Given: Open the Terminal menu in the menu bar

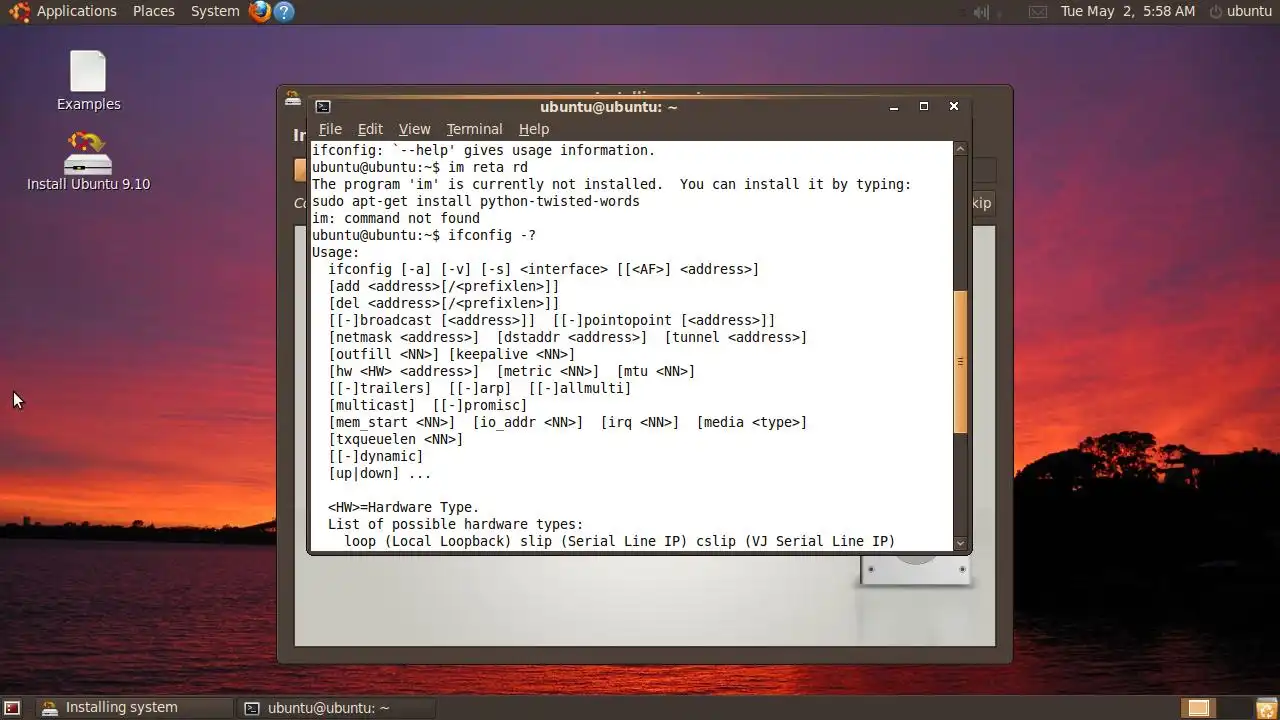Looking at the screenshot, I should click(474, 129).
